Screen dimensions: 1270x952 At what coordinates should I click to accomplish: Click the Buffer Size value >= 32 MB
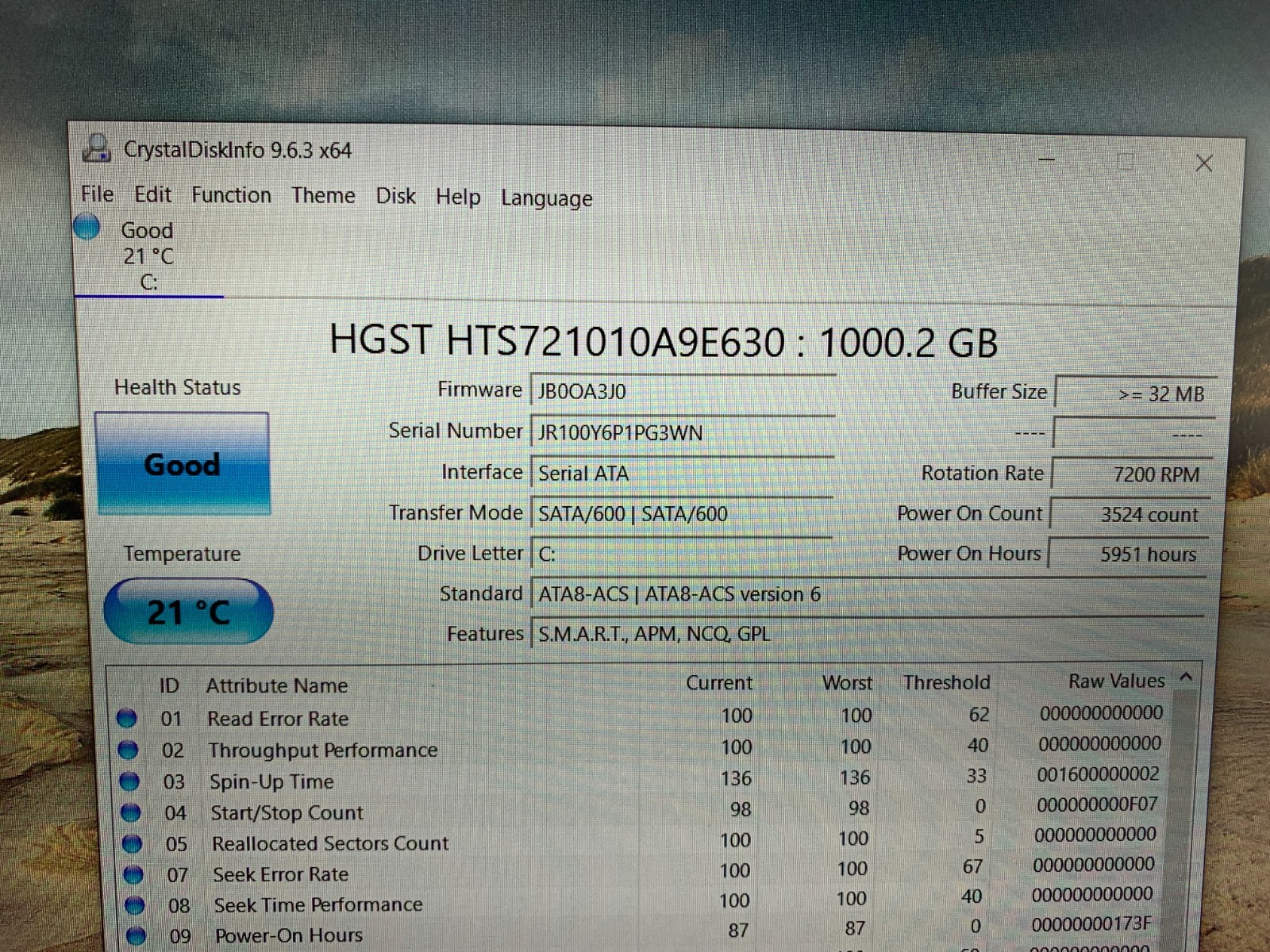click(1135, 393)
